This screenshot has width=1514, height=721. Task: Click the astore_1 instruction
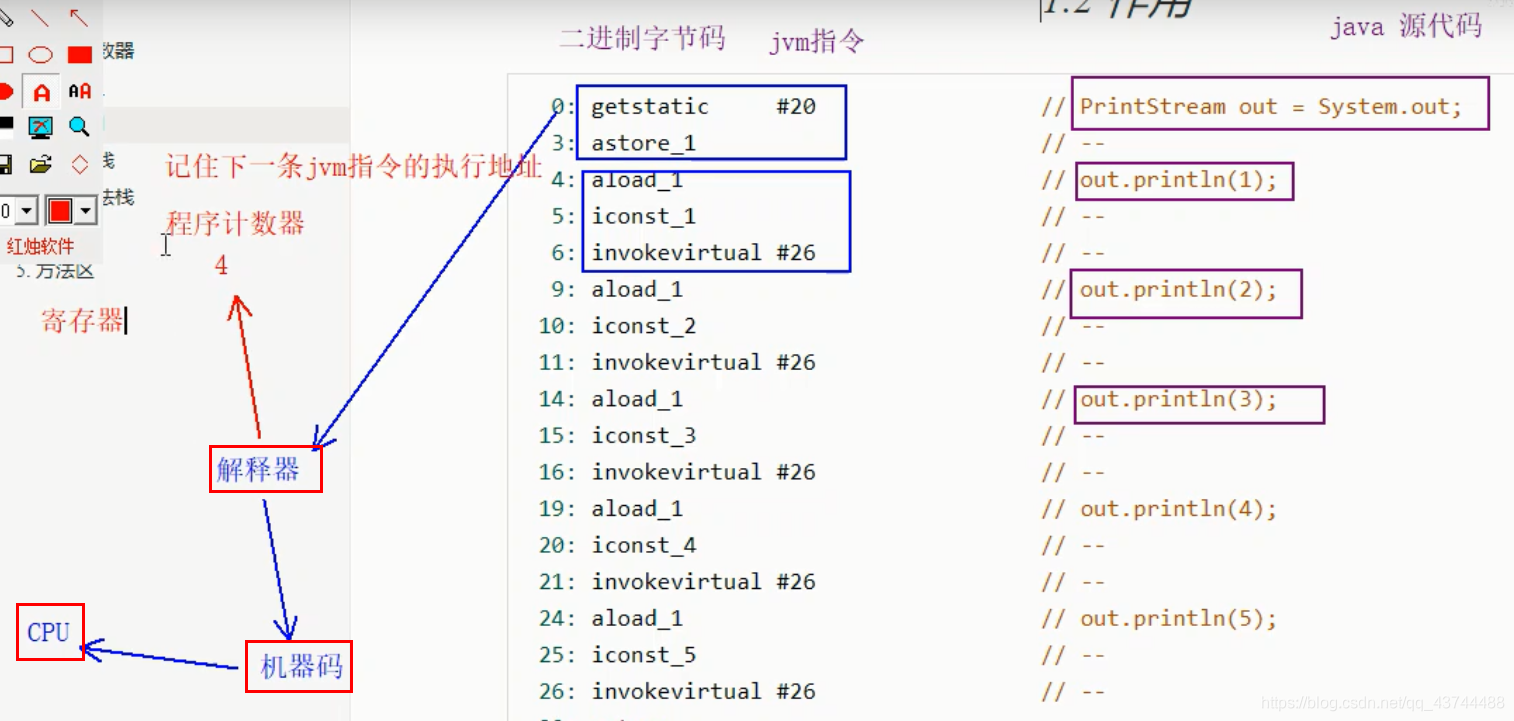point(643,143)
